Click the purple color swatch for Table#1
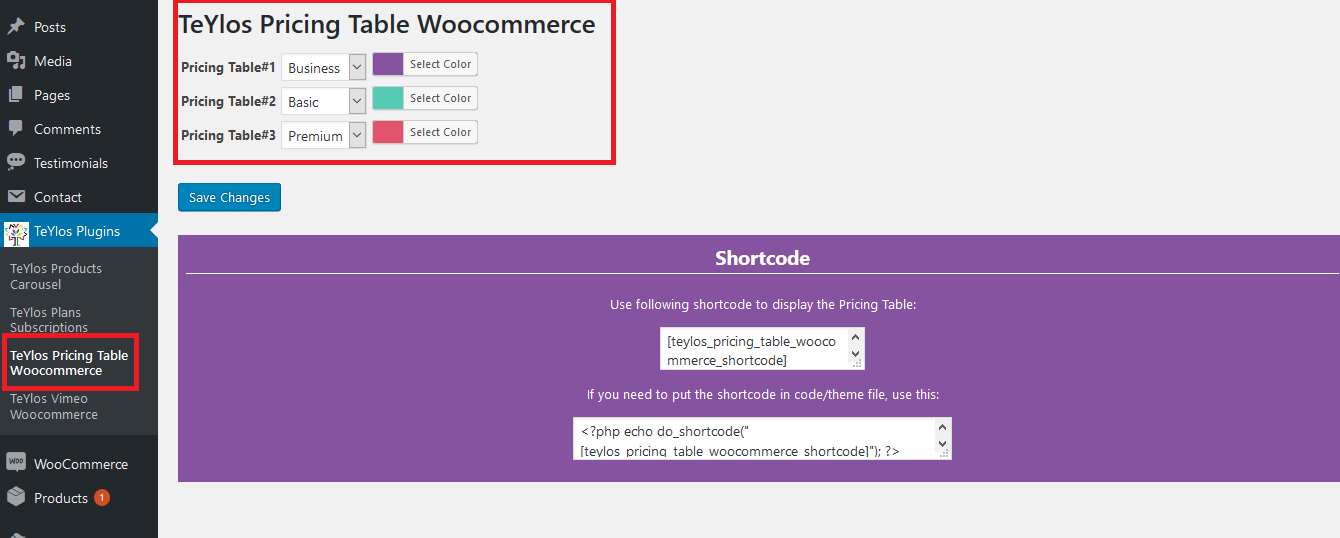 pyautogui.click(x=388, y=64)
